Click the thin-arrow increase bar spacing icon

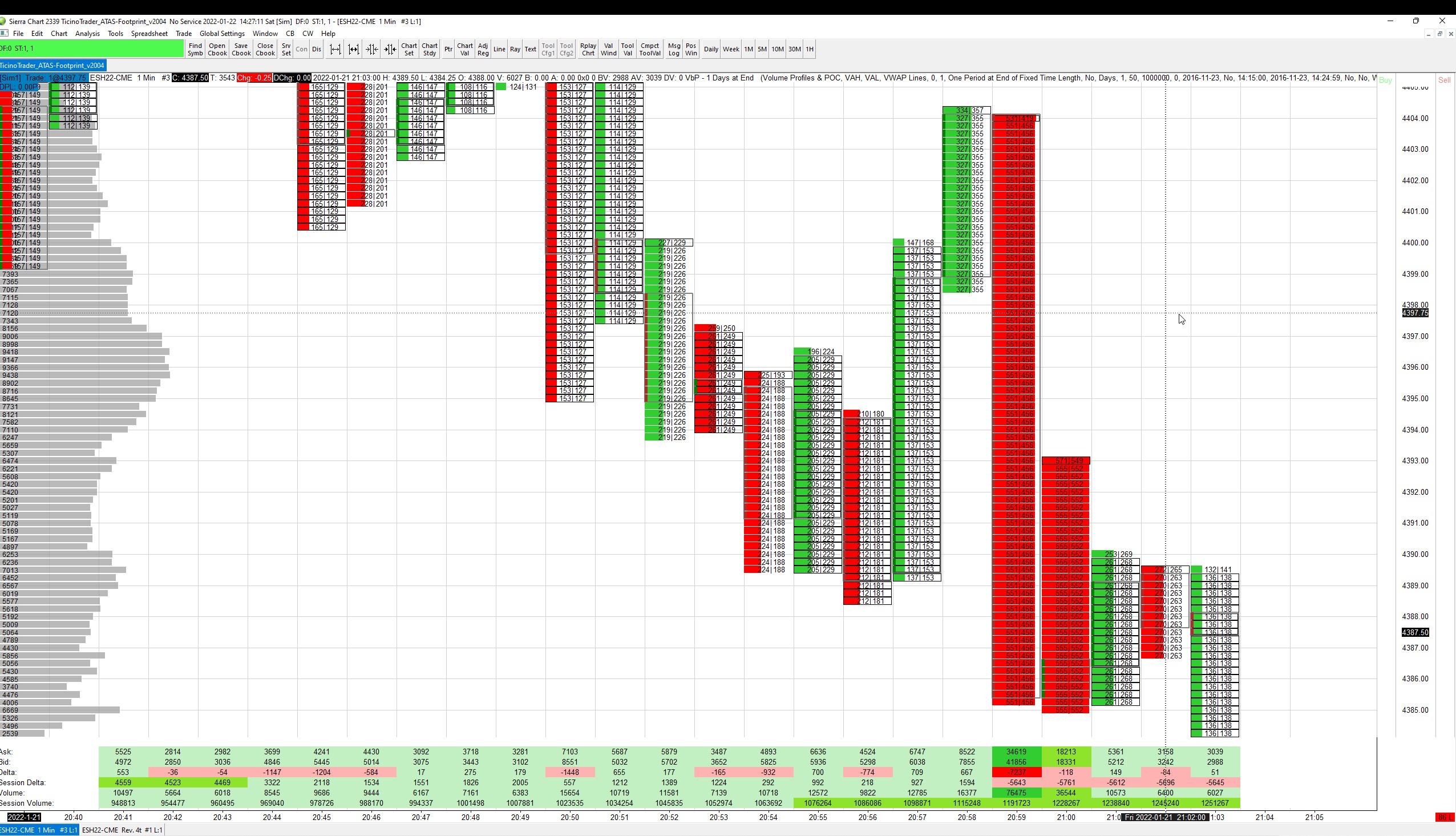335,50
